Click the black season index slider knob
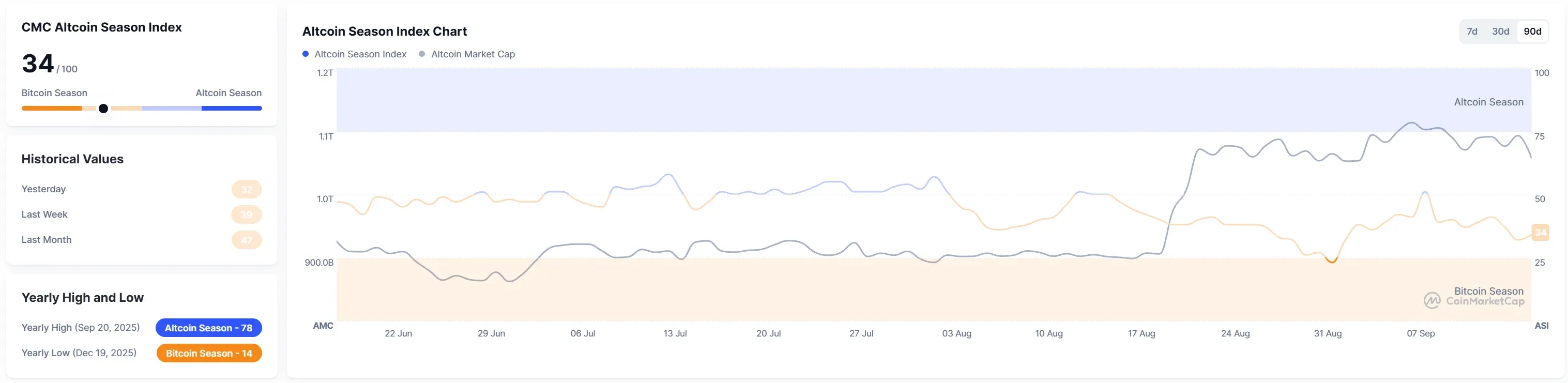1568x383 pixels. tap(103, 109)
